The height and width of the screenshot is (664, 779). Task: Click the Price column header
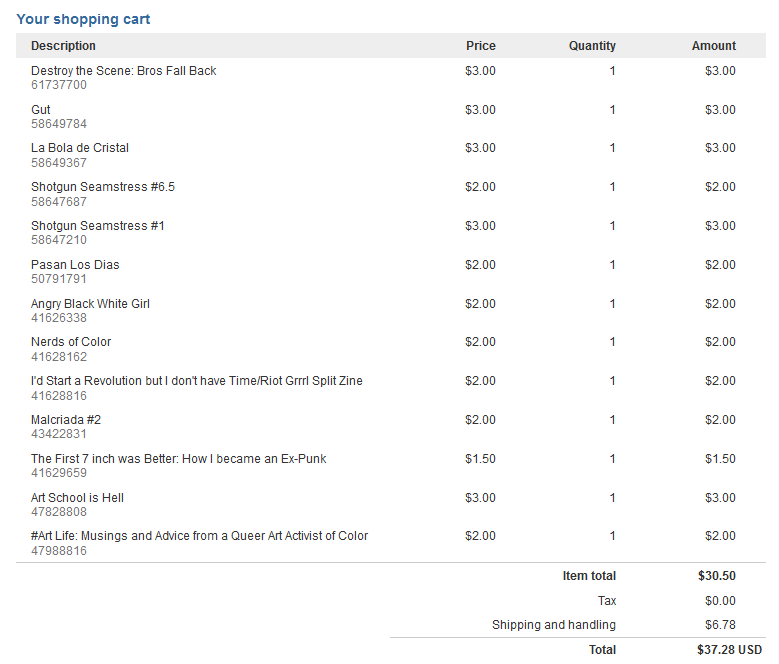point(480,46)
